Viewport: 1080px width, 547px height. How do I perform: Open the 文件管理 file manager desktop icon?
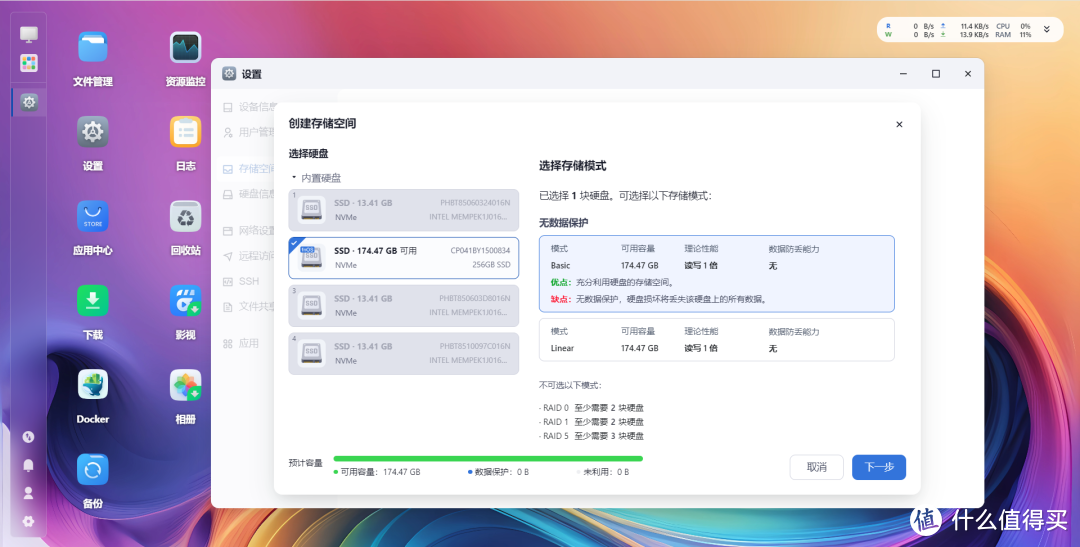click(x=92, y=48)
